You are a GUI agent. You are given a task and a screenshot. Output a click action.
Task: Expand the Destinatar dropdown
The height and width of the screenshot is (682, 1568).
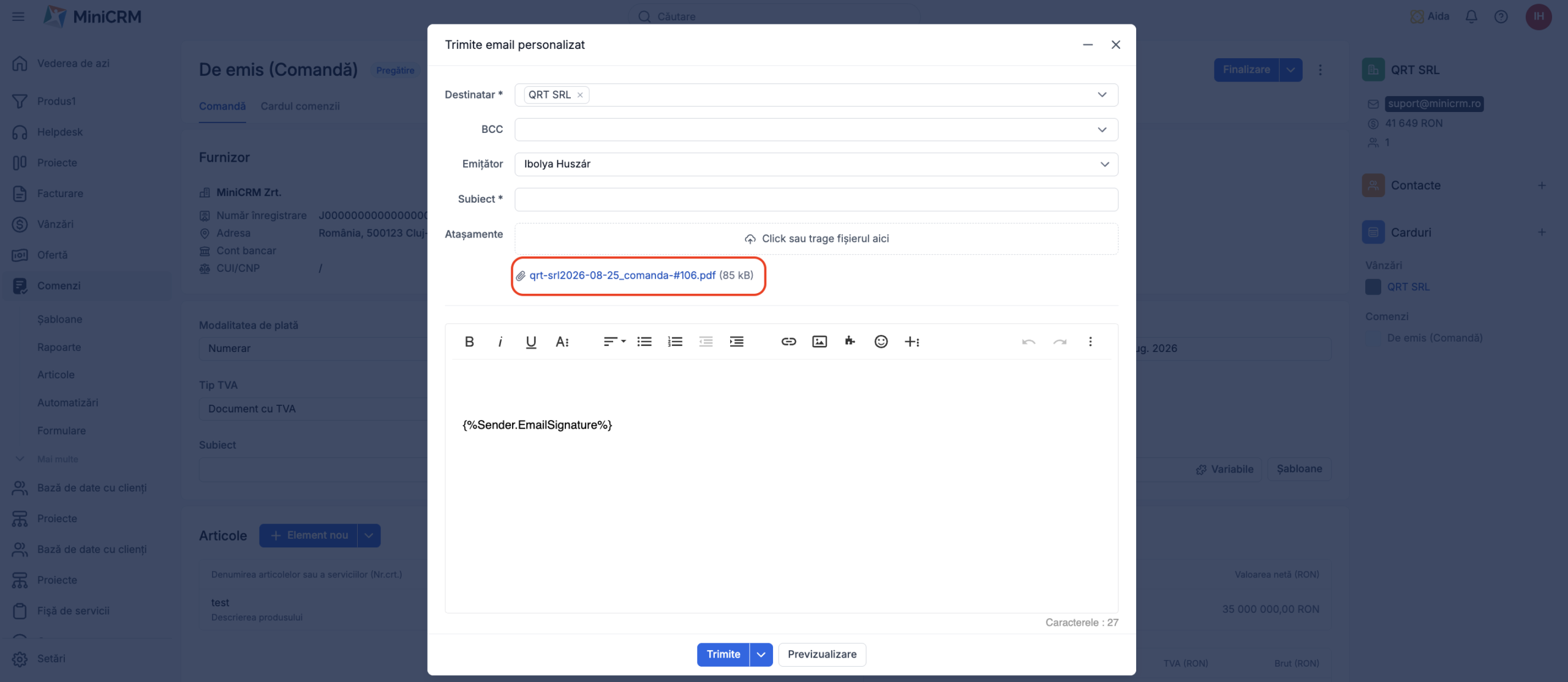point(1102,95)
